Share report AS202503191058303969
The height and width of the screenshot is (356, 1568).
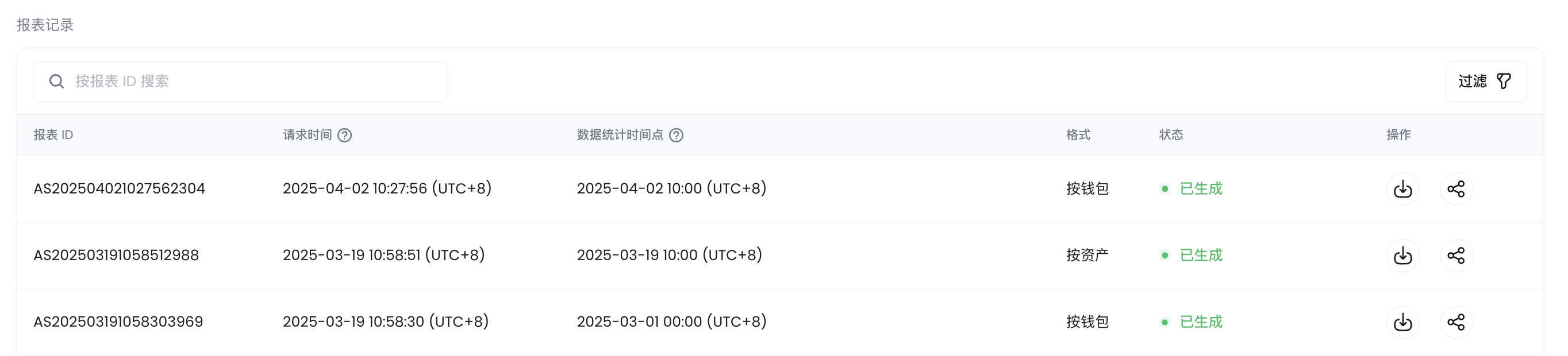[1457, 322]
